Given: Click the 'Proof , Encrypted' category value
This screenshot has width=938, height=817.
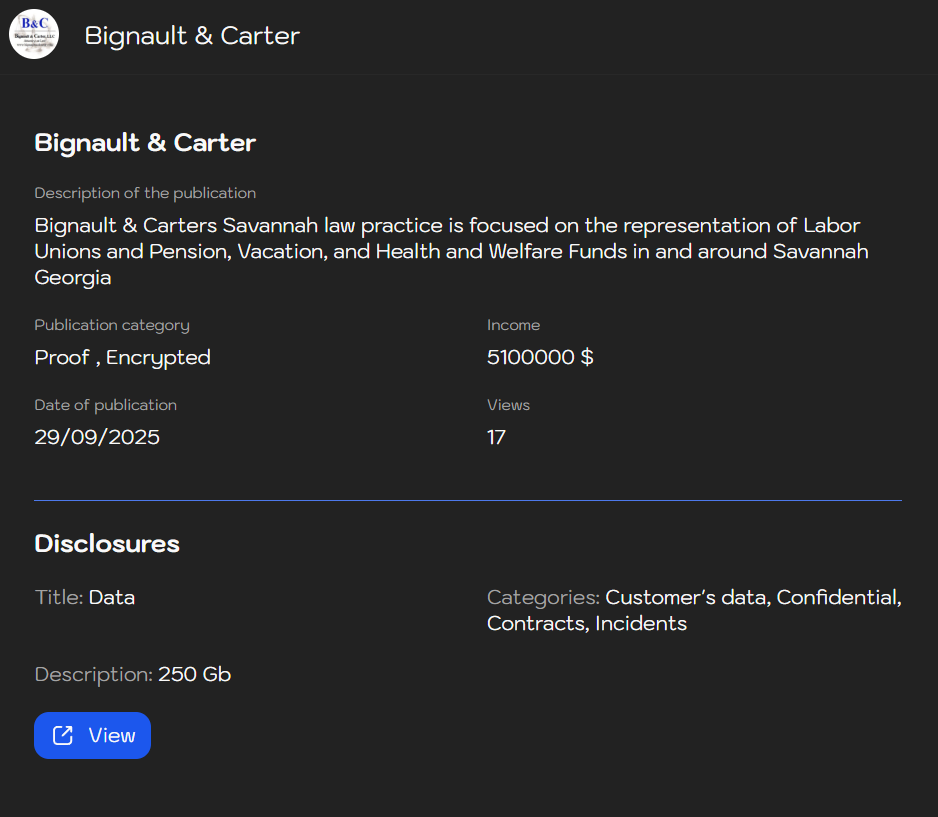Looking at the screenshot, I should [x=122, y=357].
